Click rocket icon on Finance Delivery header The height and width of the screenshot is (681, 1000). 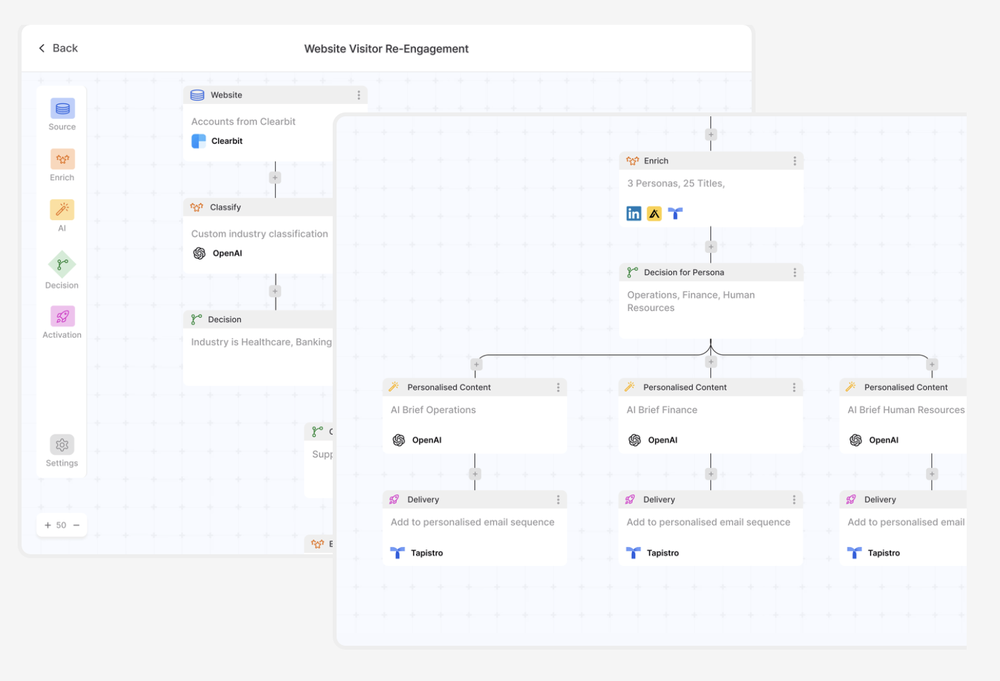point(630,499)
